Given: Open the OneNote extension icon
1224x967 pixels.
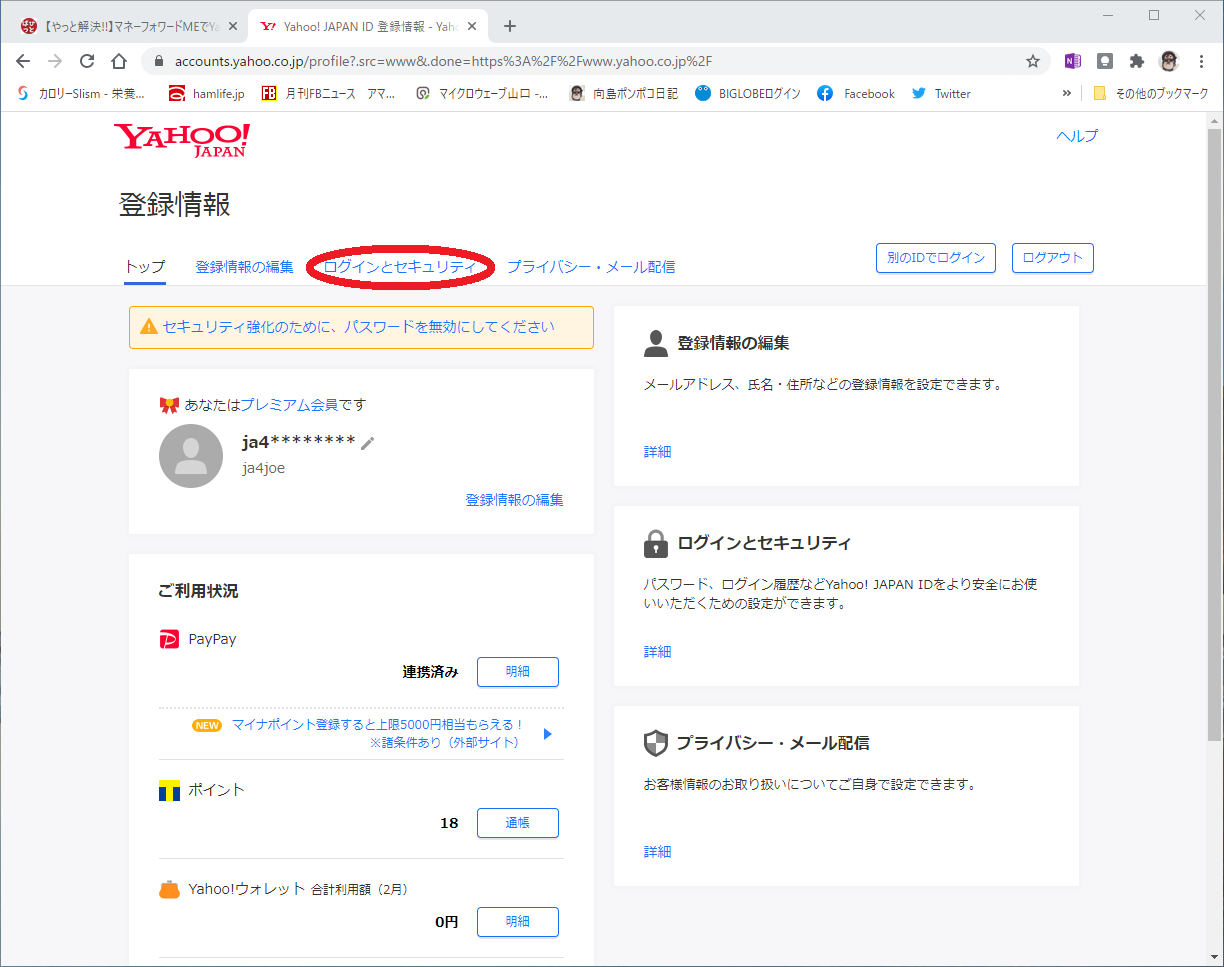Looking at the screenshot, I should [1073, 61].
